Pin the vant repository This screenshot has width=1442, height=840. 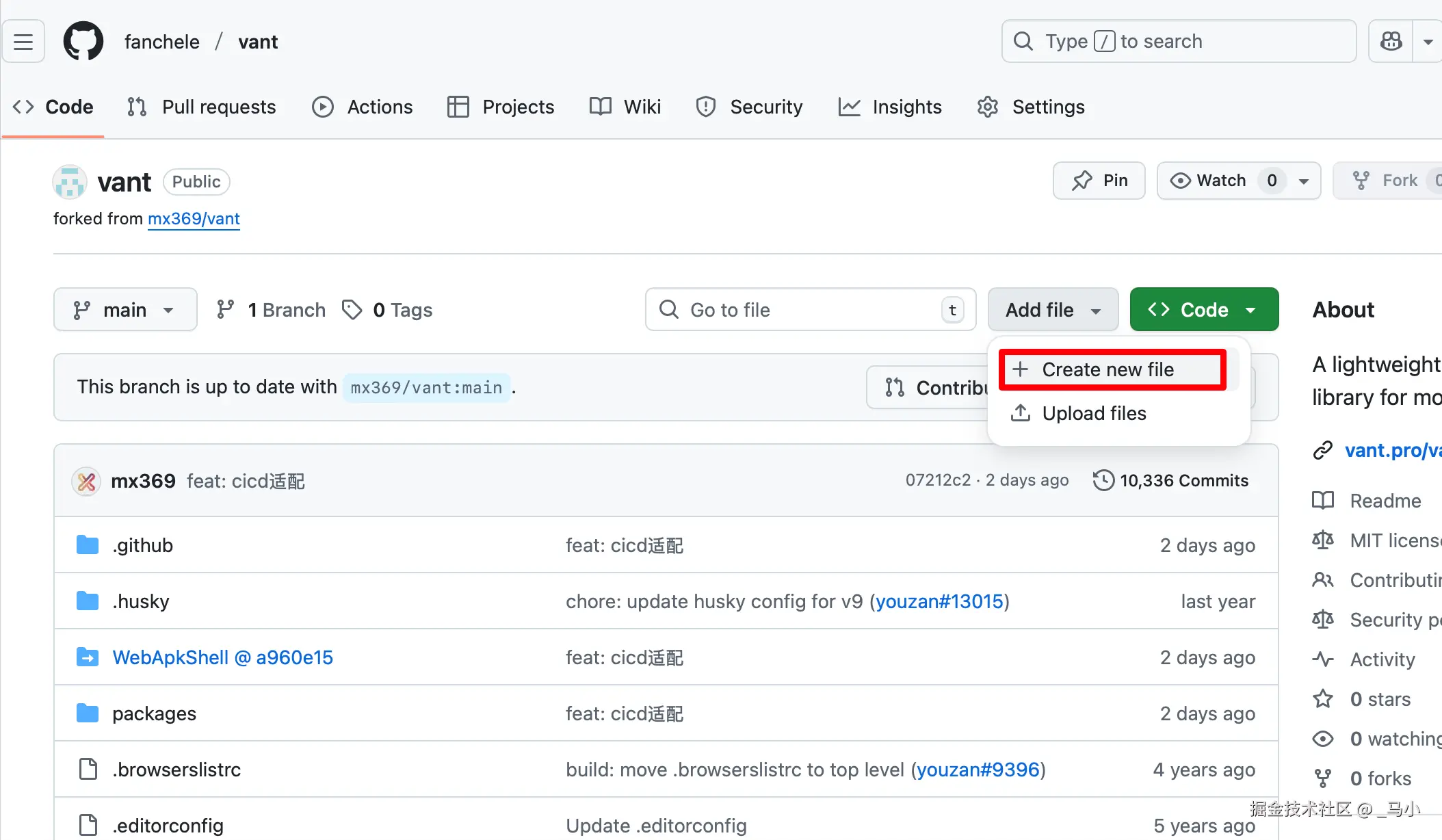[1099, 181]
